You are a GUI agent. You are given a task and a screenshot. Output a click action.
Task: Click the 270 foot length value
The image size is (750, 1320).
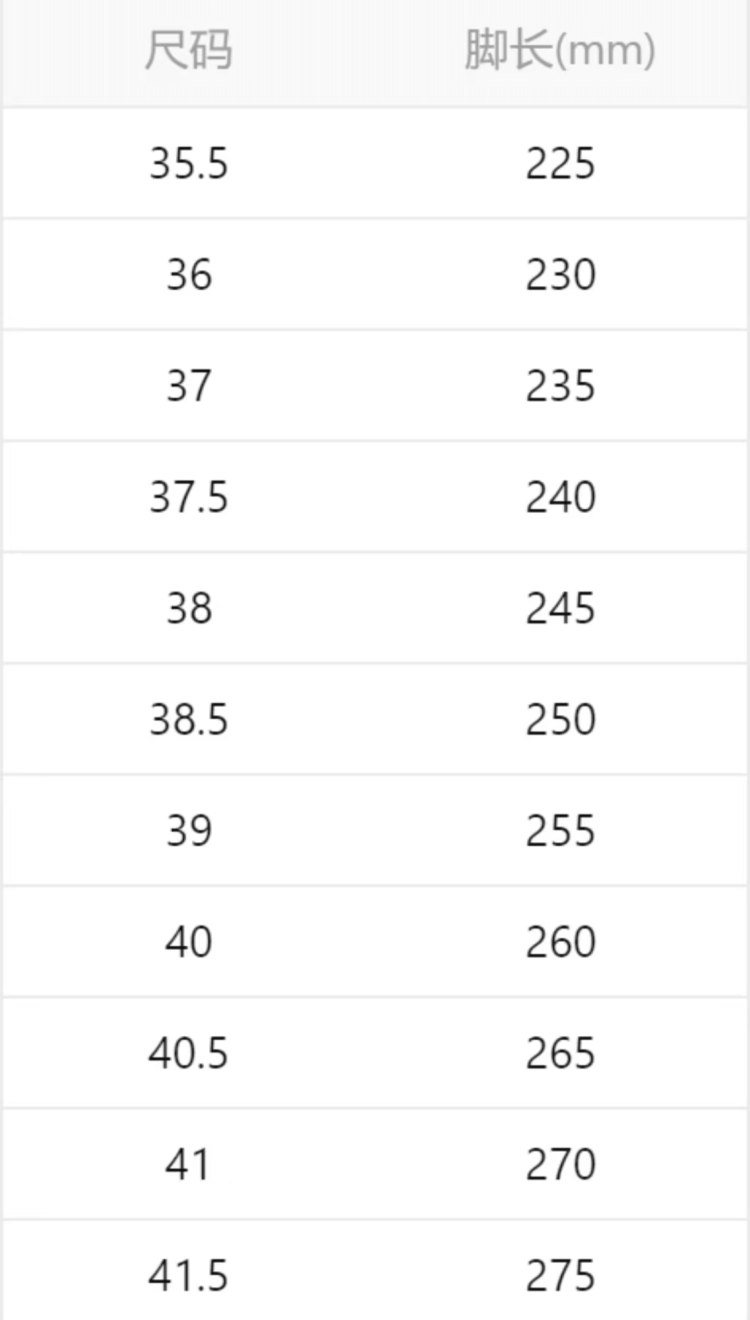[560, 1163]
